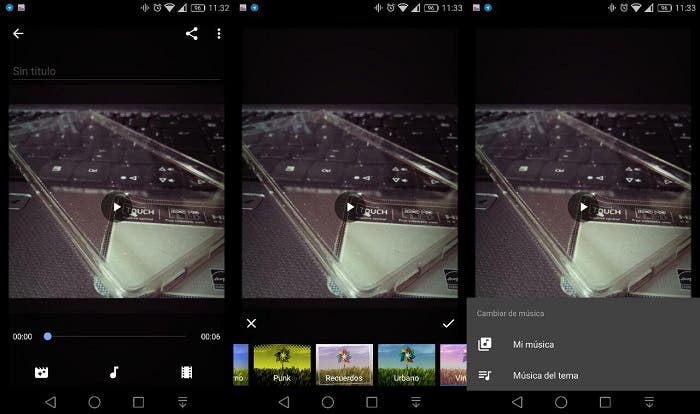Open the share icon in the top bar
Viewport: 700px width, 414px height.
[x=192, y=34]
